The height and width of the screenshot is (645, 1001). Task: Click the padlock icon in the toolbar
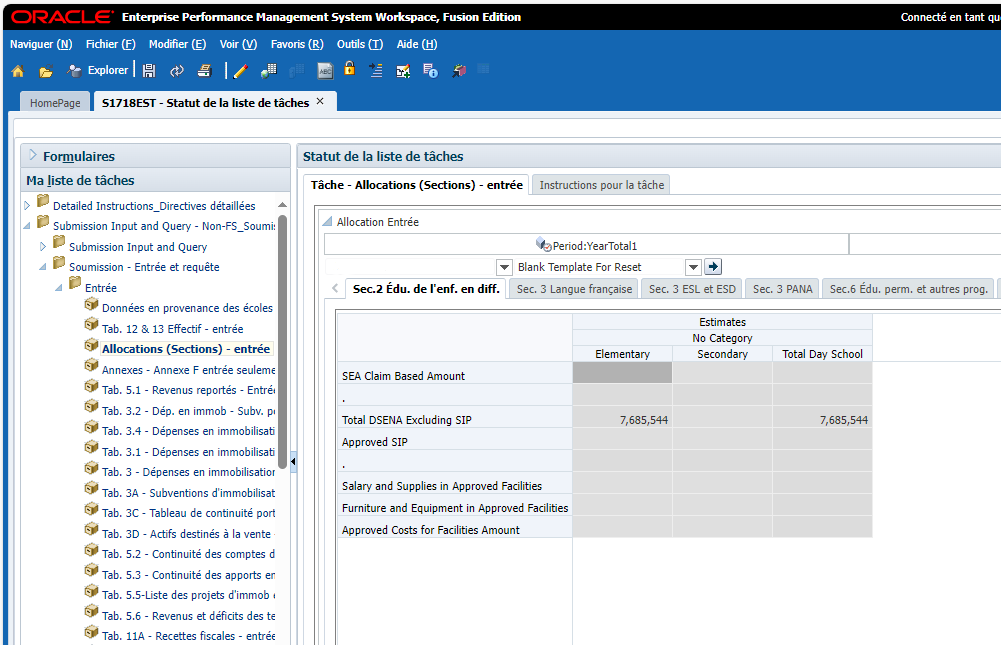tap(349, 70)
